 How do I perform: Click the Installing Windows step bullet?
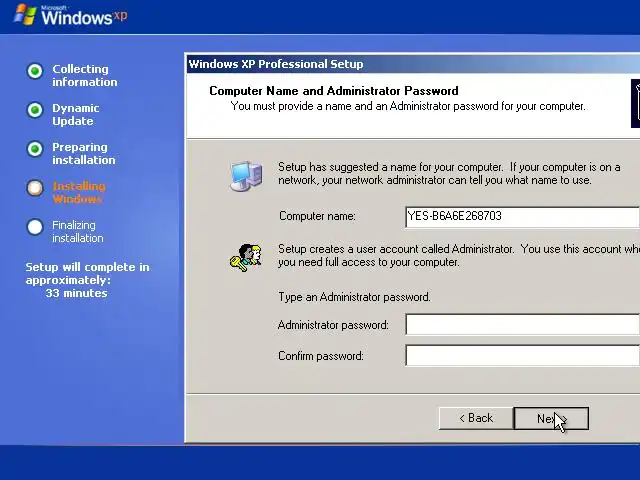point(35,188)
